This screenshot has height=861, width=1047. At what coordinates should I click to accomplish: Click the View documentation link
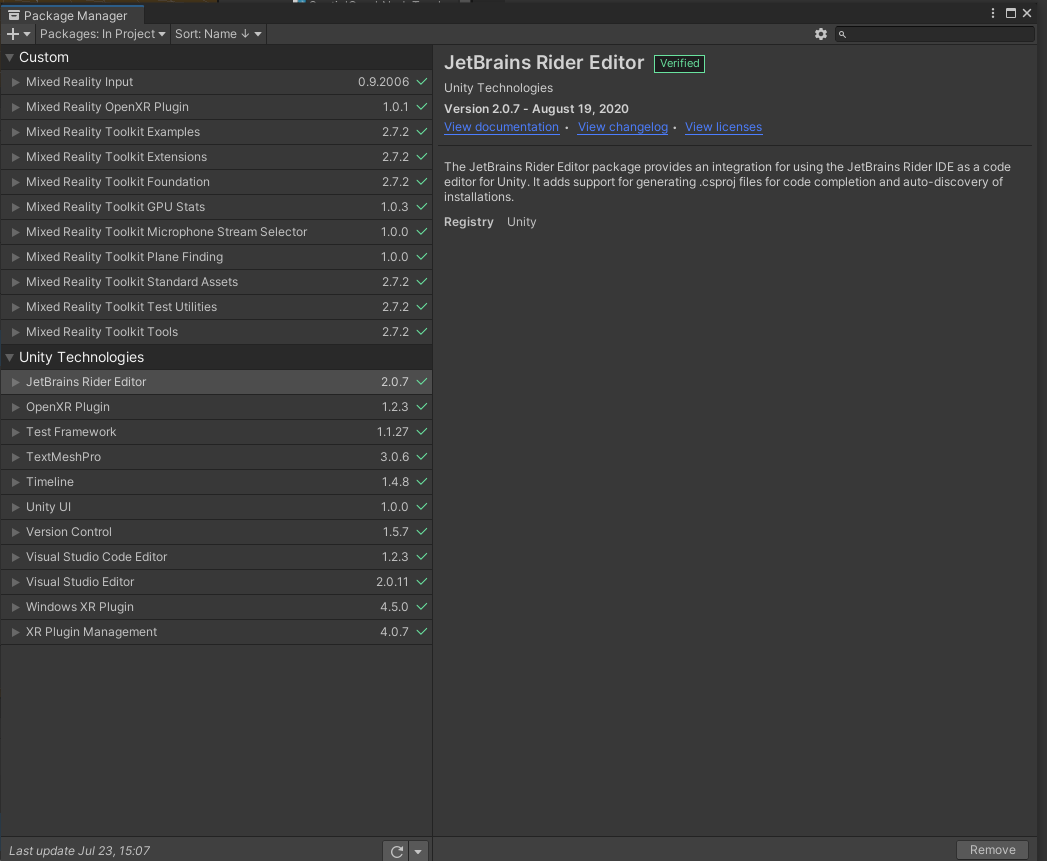tap(501, 127)
